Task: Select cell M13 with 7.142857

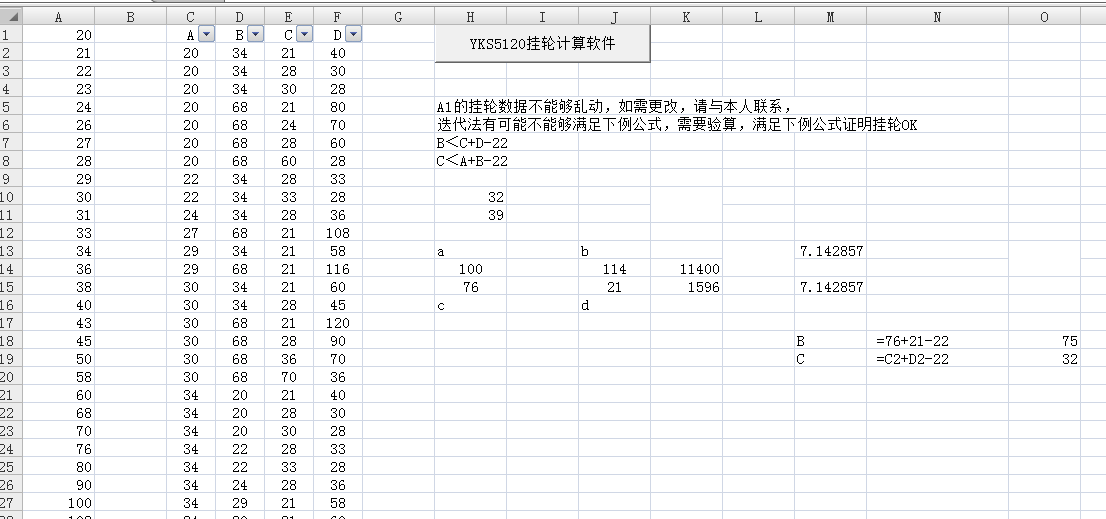Action: pos(830,251)
